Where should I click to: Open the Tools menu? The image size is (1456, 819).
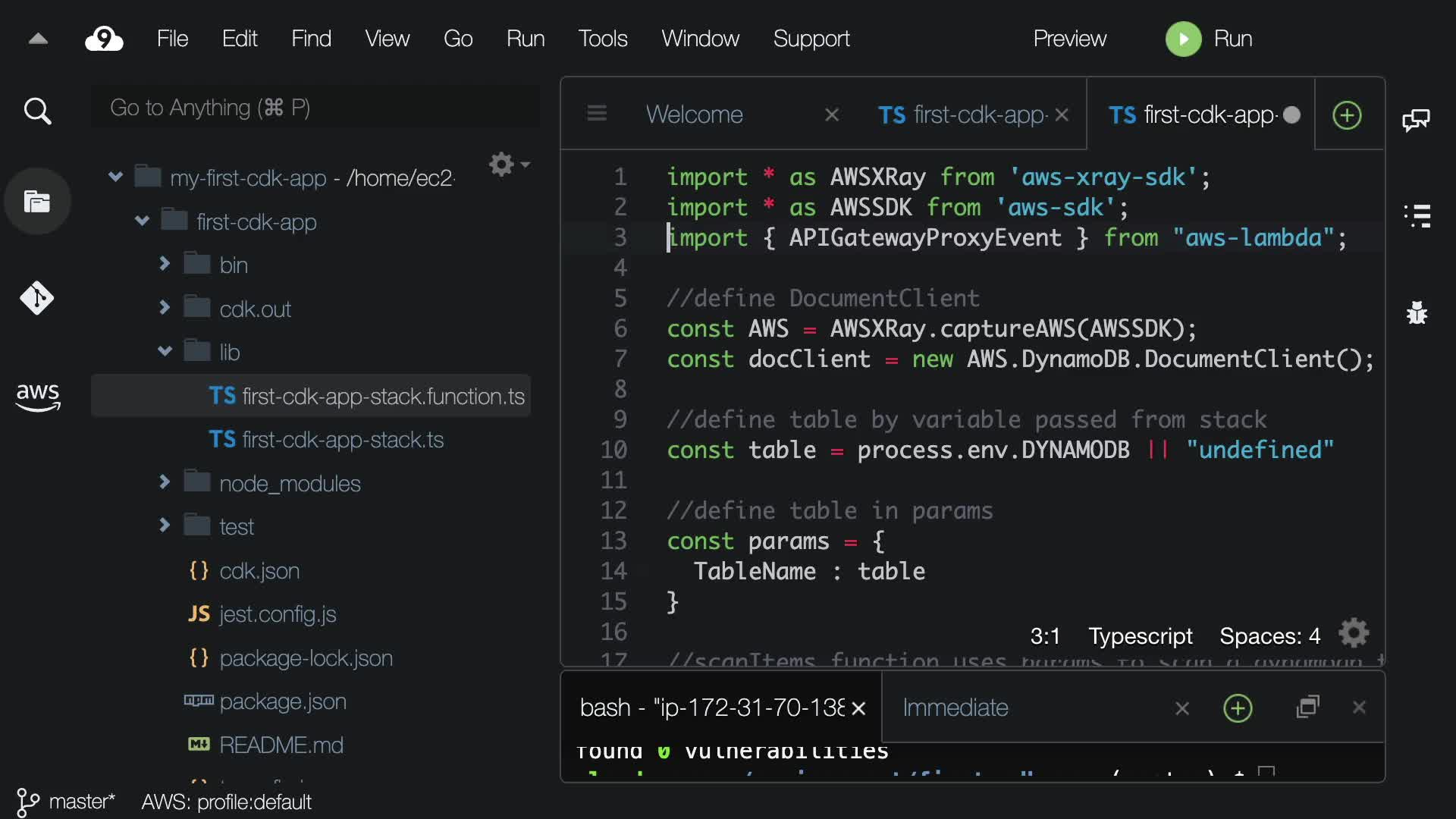tap(602, 39)
